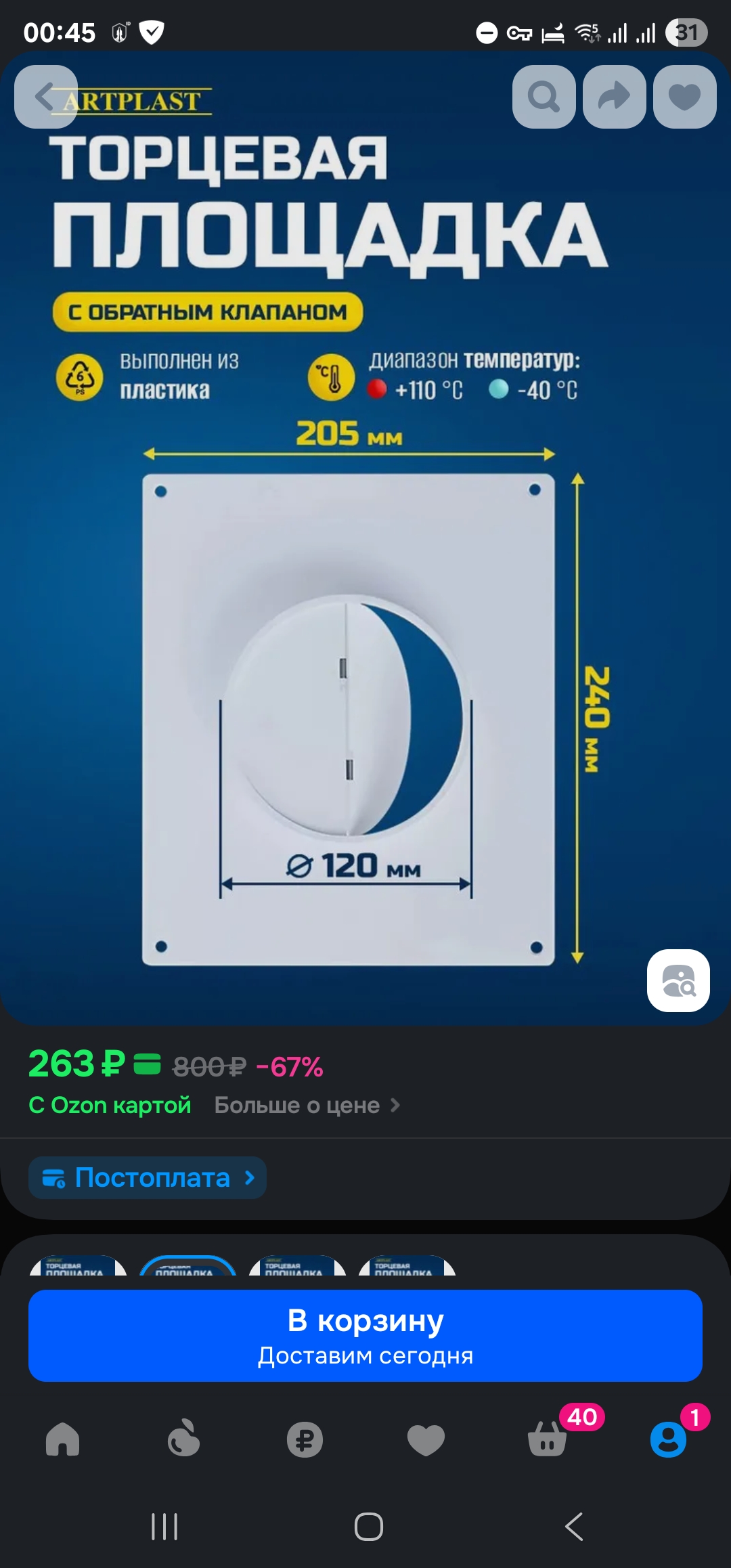Viewport: 731px width, 1568px height.
Task: Select the first product variant thumbnail
Action: click(x=78, y=1266)
